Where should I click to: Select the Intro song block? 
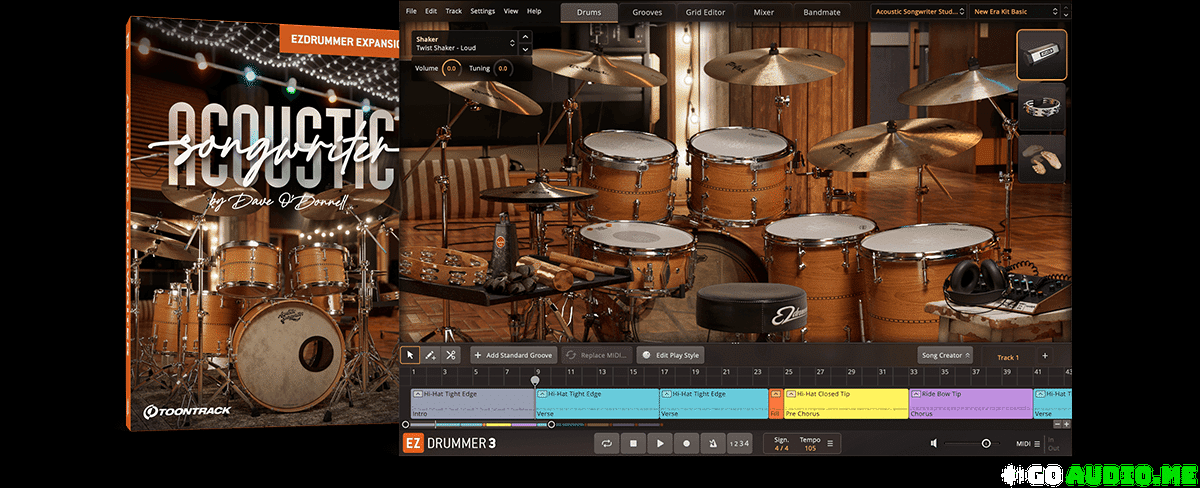[472, 403]
